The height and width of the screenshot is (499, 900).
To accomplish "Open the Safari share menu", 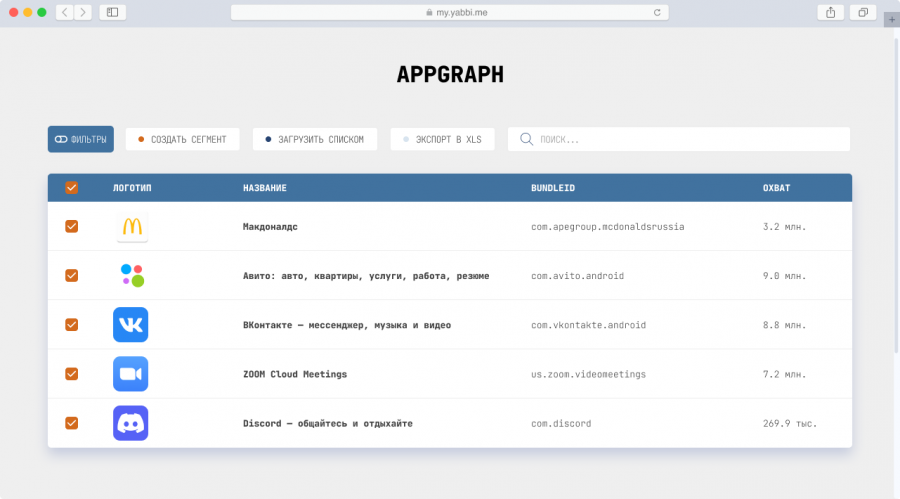I will (x=831, y=12).
